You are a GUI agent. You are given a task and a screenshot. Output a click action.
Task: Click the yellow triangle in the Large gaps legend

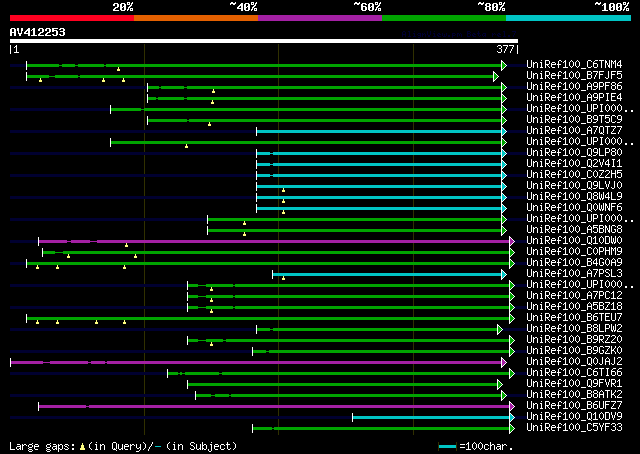(x=82, y=447)
